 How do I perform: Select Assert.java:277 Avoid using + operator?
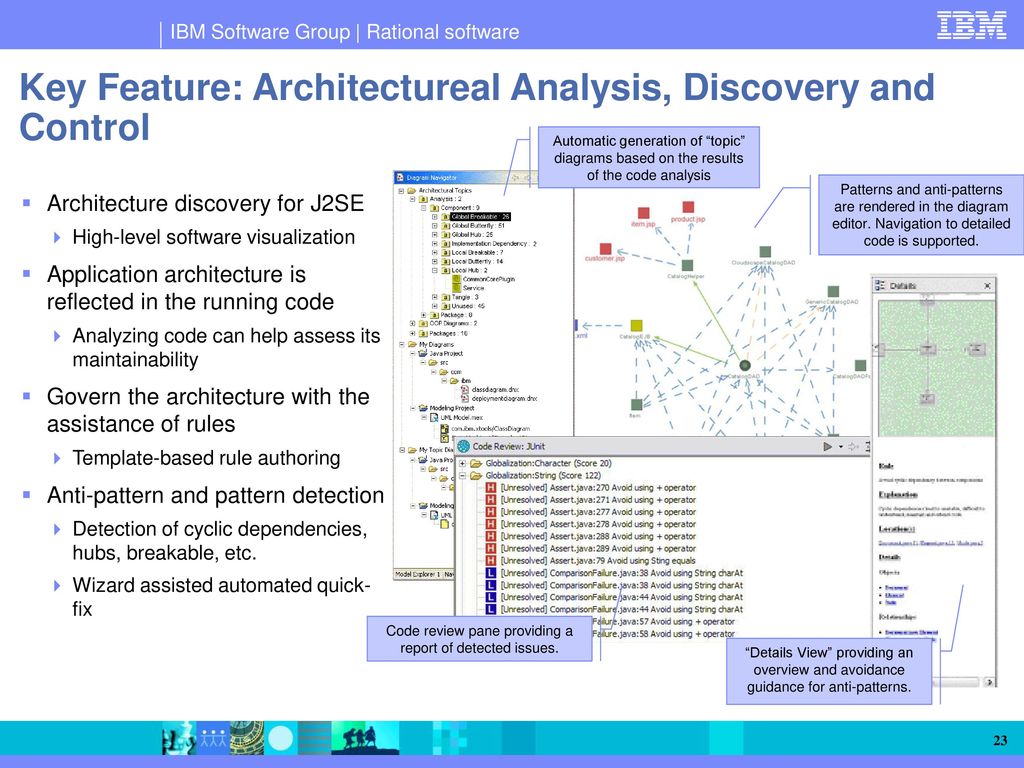coord(598,512)
